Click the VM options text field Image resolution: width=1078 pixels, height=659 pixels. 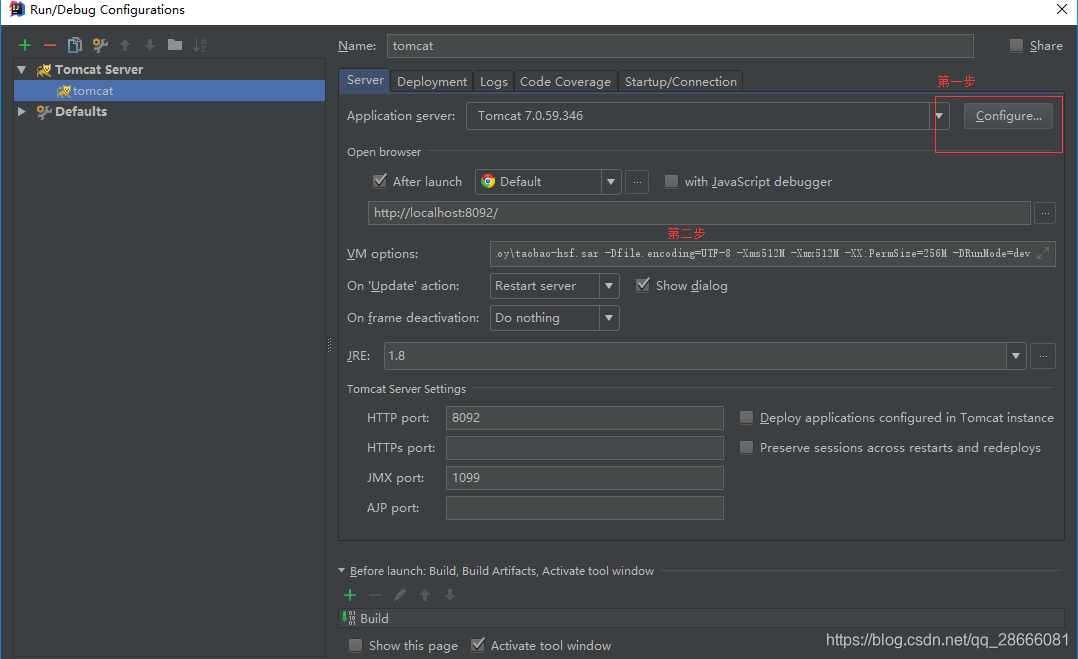coord(773,254)
